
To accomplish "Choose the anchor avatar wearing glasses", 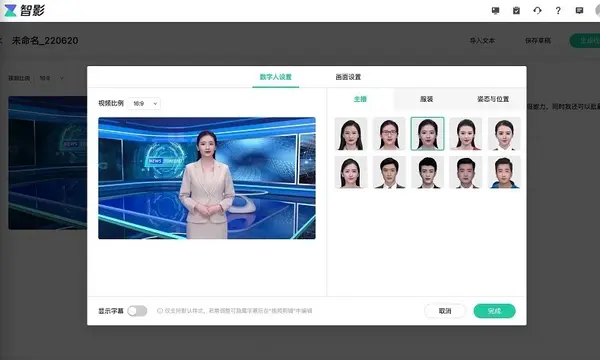I will point(389,134).
